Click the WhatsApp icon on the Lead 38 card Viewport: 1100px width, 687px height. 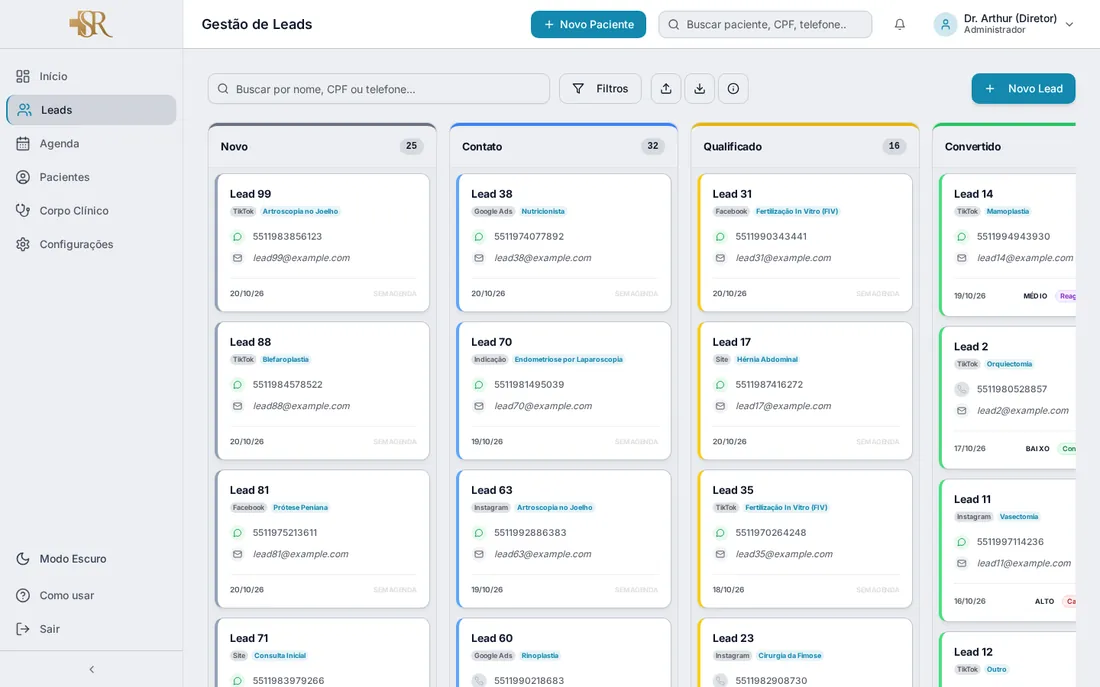[478, 236]
